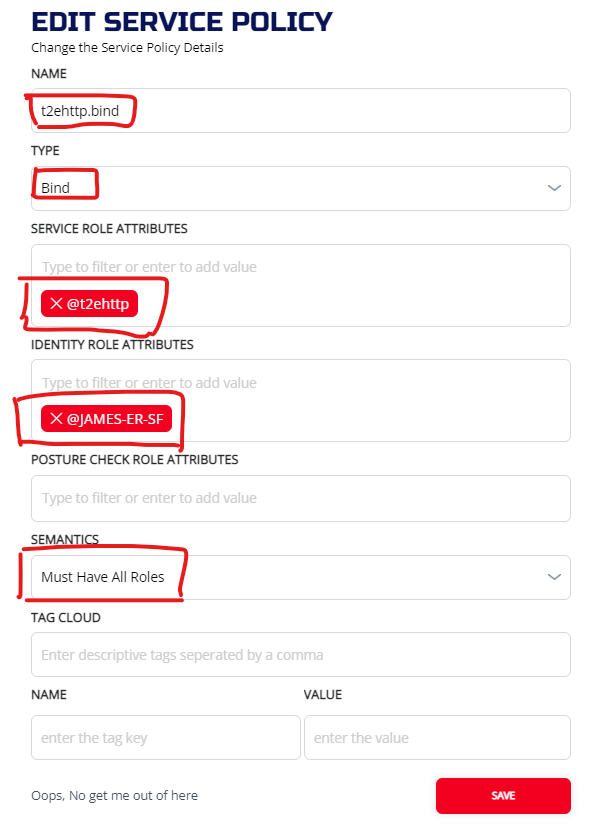The image size is (612, 830).
Task: Click the Identity Role Attributes filter input
Action: tap(300, 383)
